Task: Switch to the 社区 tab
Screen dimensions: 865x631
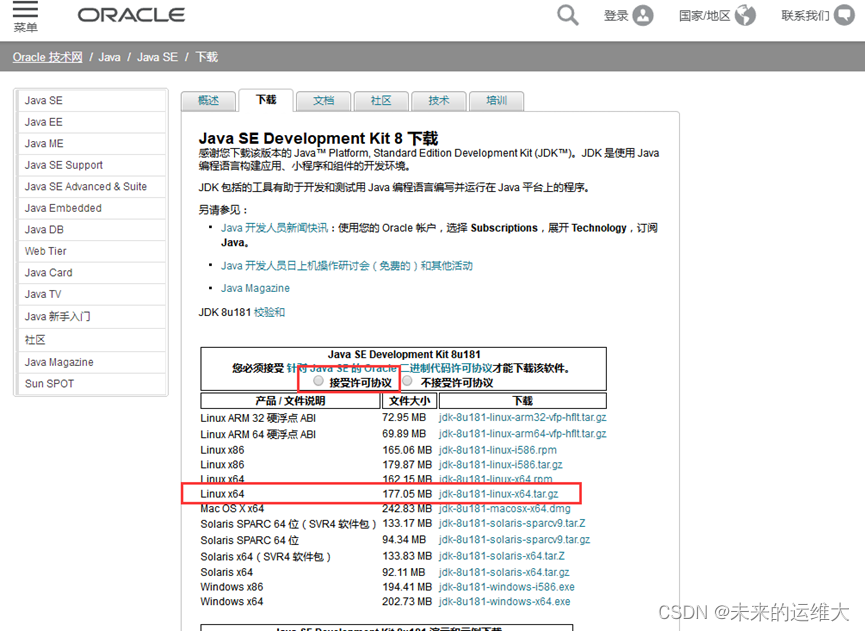Action: [381, 101]
